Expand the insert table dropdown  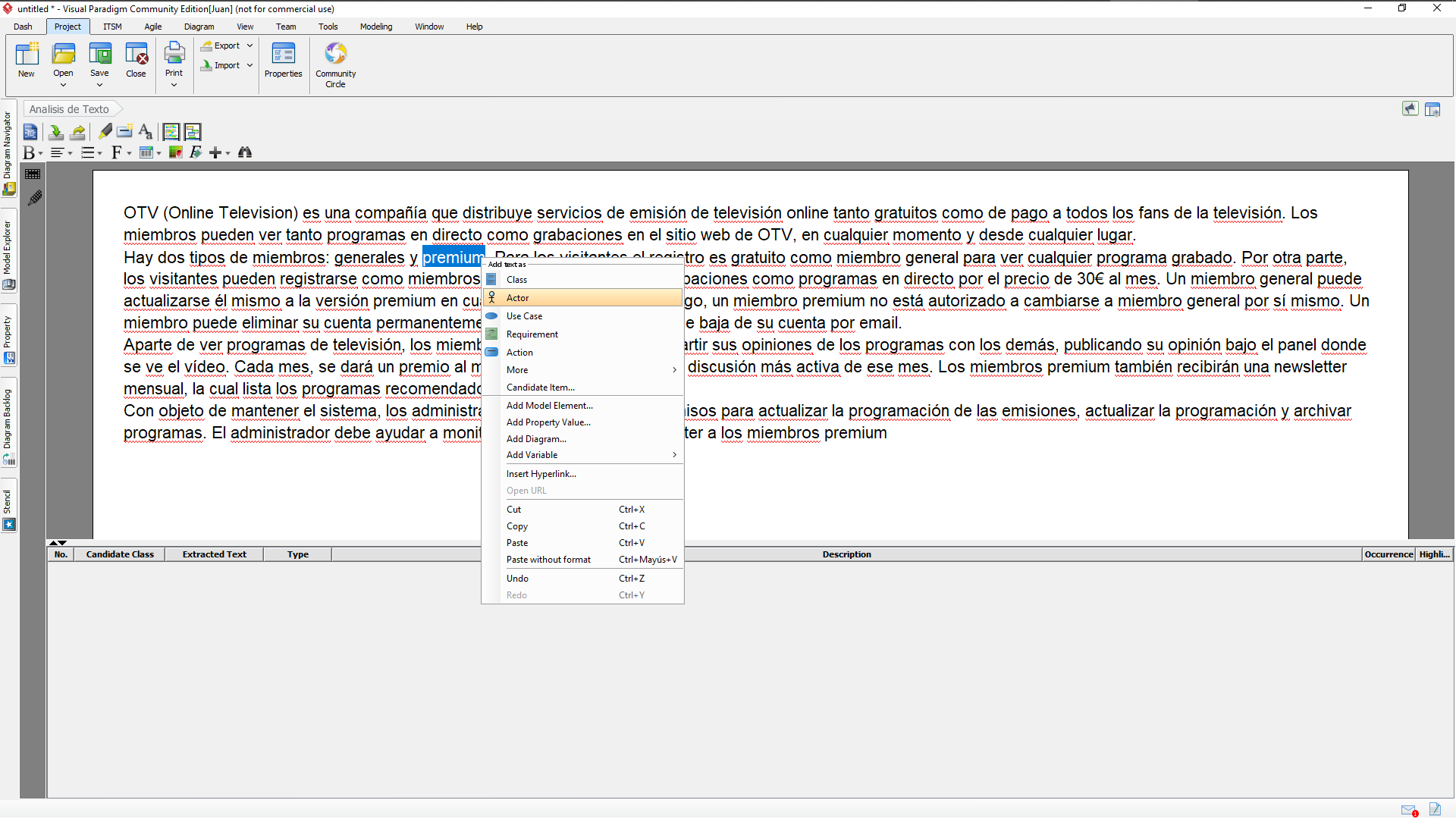(x=158, y=153)
